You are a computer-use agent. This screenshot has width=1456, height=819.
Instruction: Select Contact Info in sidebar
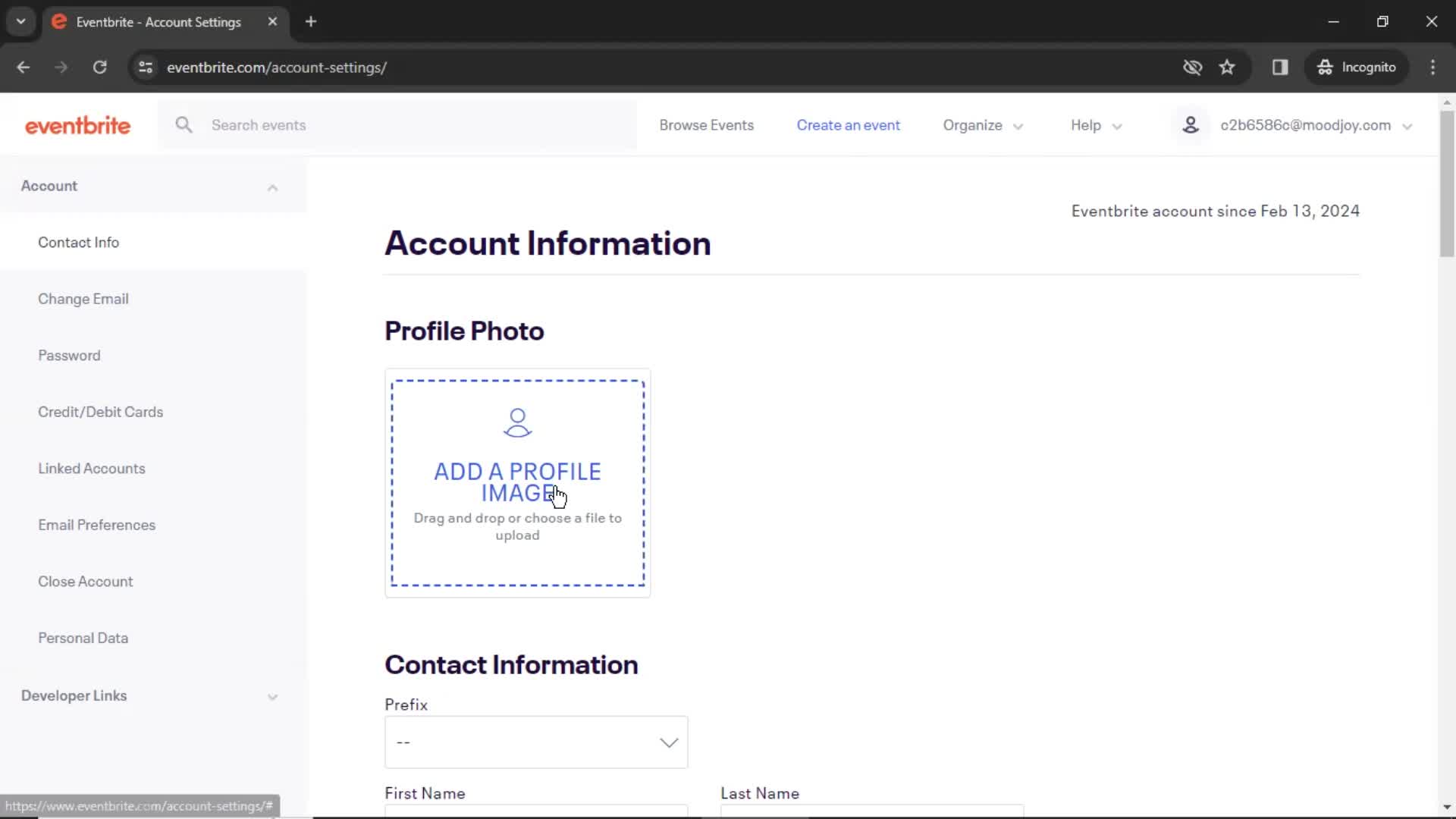click(78, 243)
